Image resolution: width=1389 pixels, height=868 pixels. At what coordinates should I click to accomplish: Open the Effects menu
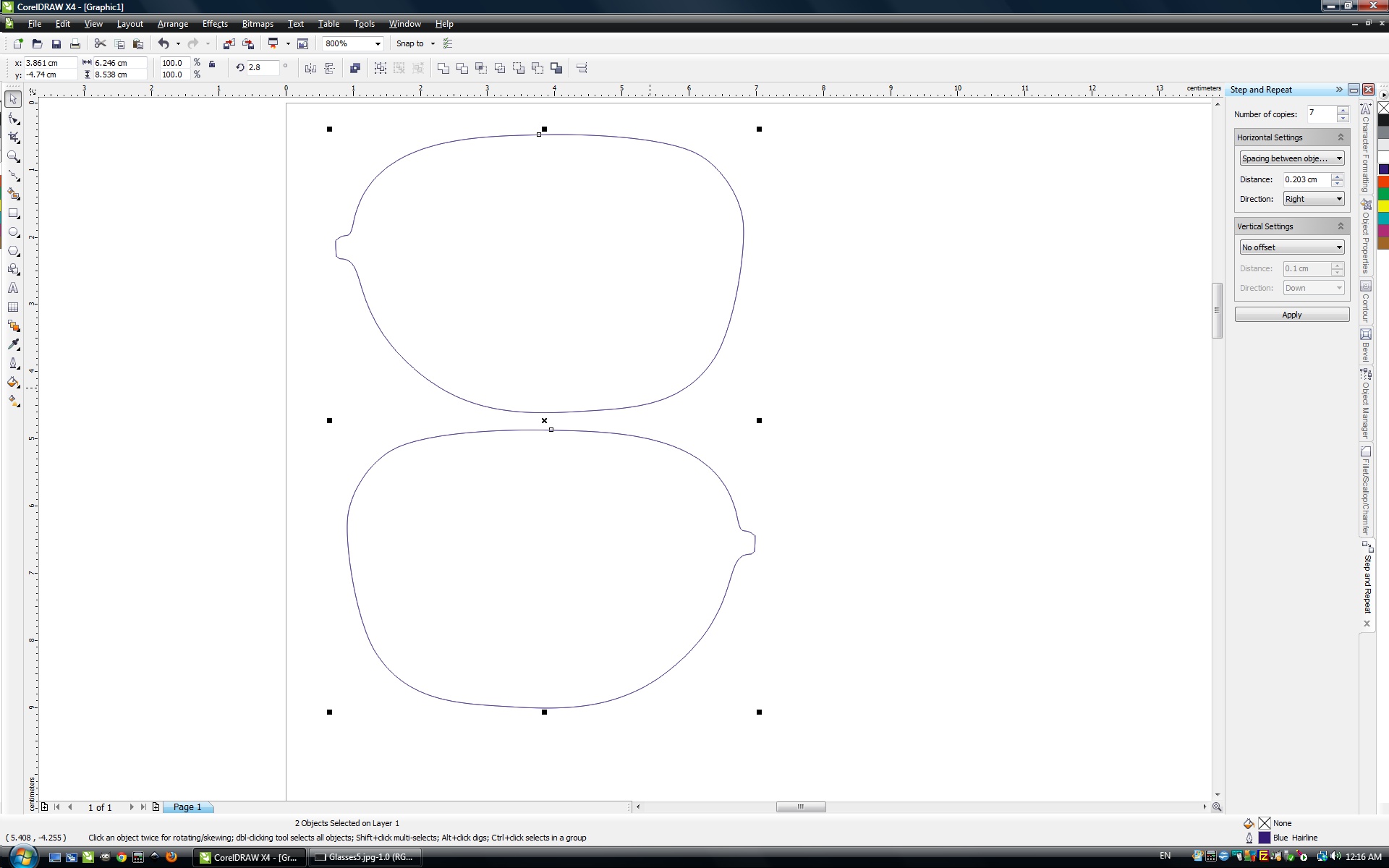click(x=215, y=24)
